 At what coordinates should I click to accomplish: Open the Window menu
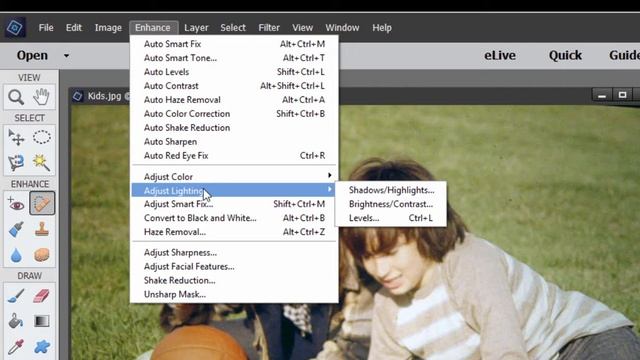point(342,28)
